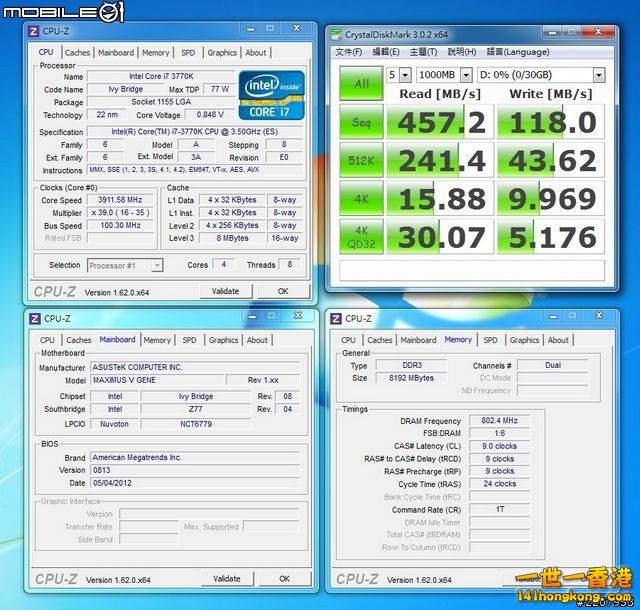Click OK in the Intel processor info window
This screenshot has height=610, width=640.
click(x=283, y=292)
